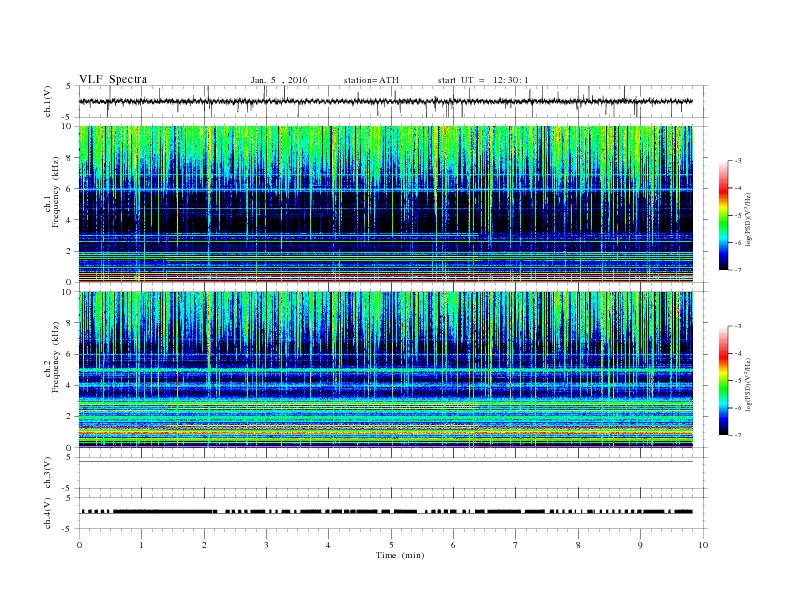Click the "ch.4(V)" axis label
Image resolution: width=792 pixels, height=612 pixels.
pyautogui.click(x=48, y=513)
